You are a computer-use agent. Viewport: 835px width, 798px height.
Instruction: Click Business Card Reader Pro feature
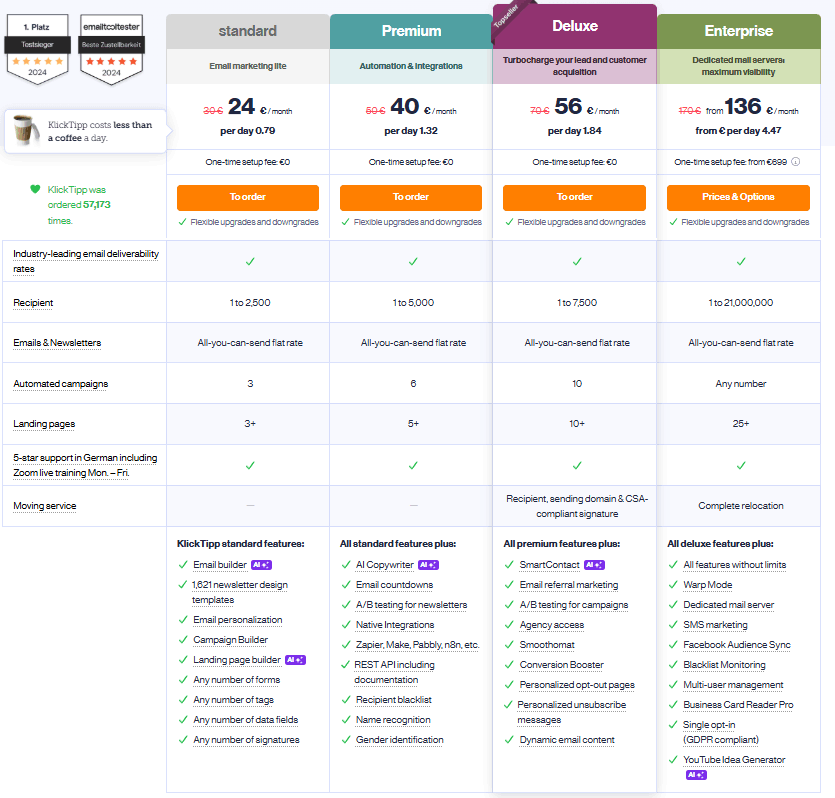738,705
